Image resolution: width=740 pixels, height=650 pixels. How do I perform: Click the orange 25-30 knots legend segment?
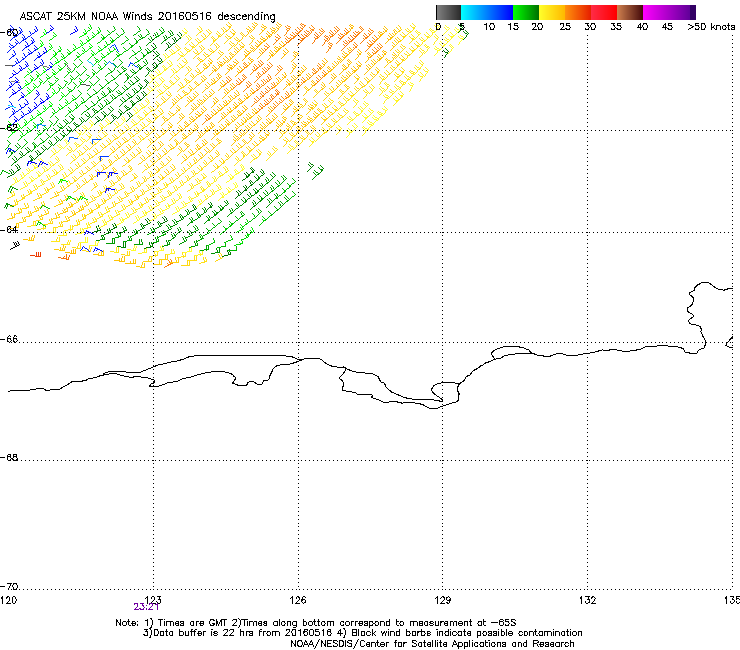(x=578, y=12)
